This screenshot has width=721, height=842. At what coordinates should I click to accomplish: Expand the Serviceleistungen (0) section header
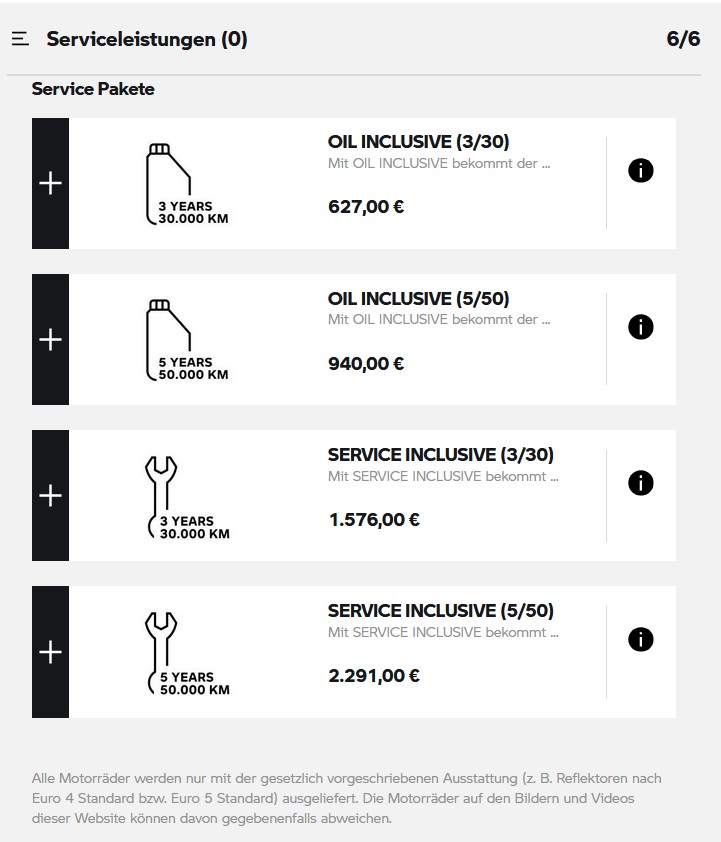tap(147, 40)
